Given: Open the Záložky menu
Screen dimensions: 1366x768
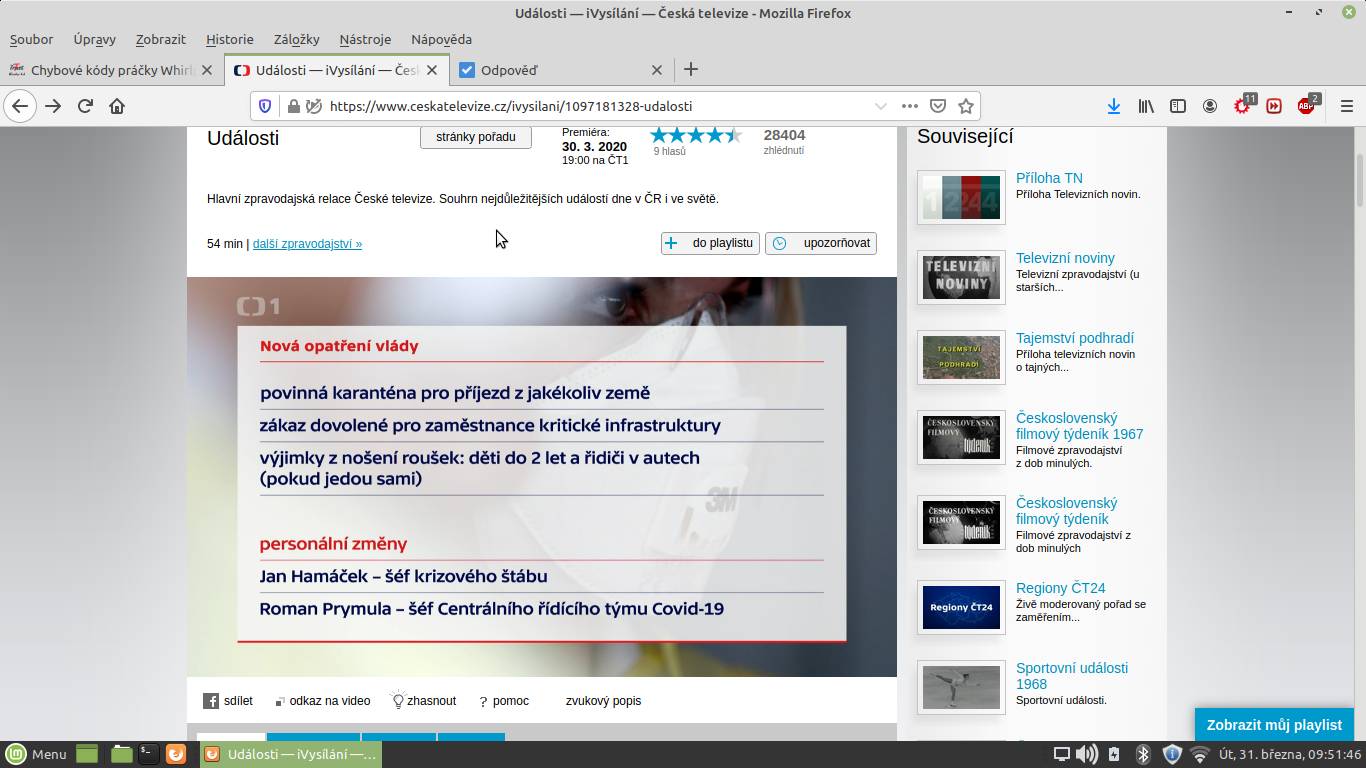Looking at the screenshot, I should point(296,39).
